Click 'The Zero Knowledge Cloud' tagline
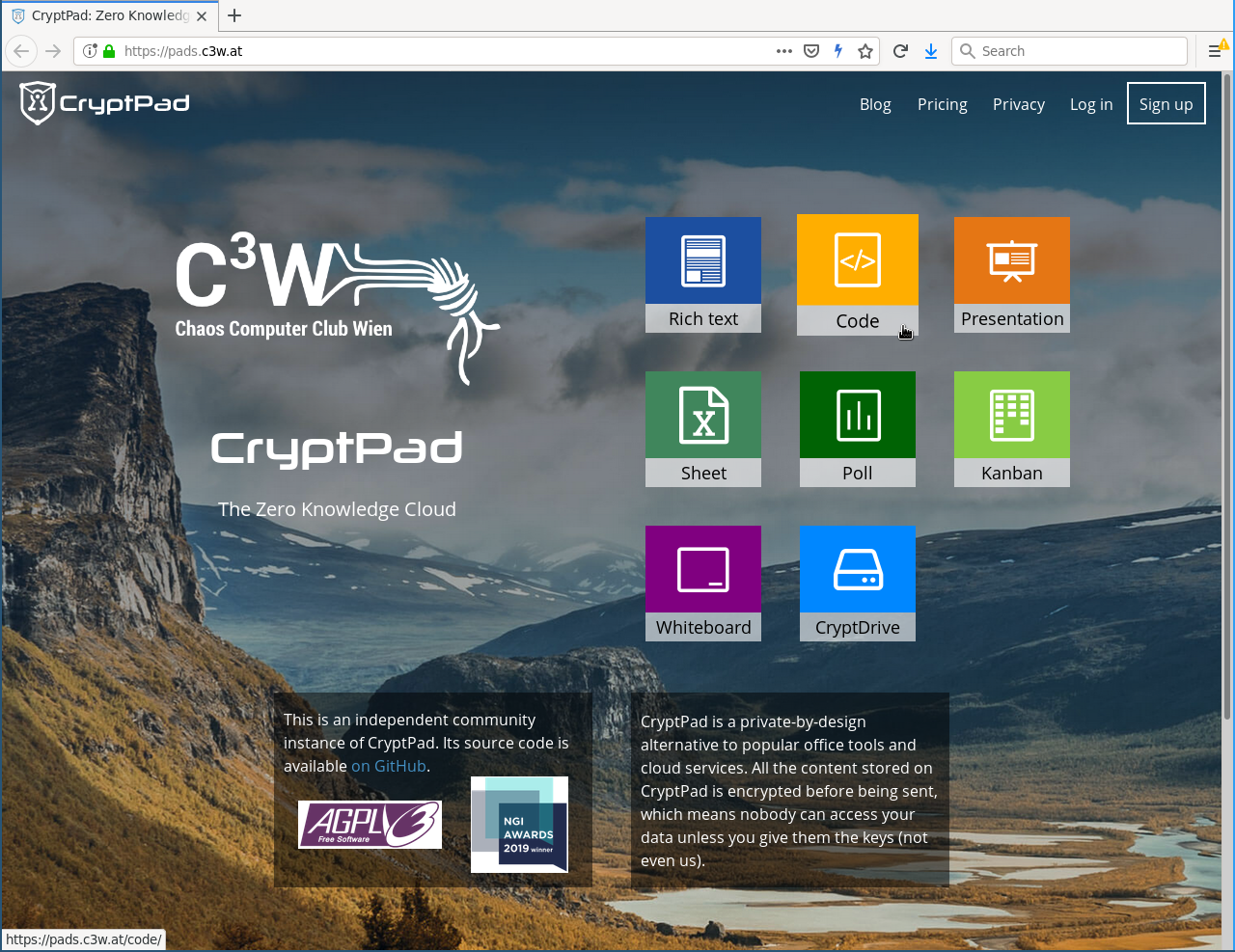Screen dimensions: 1235x952 point(337,509)
